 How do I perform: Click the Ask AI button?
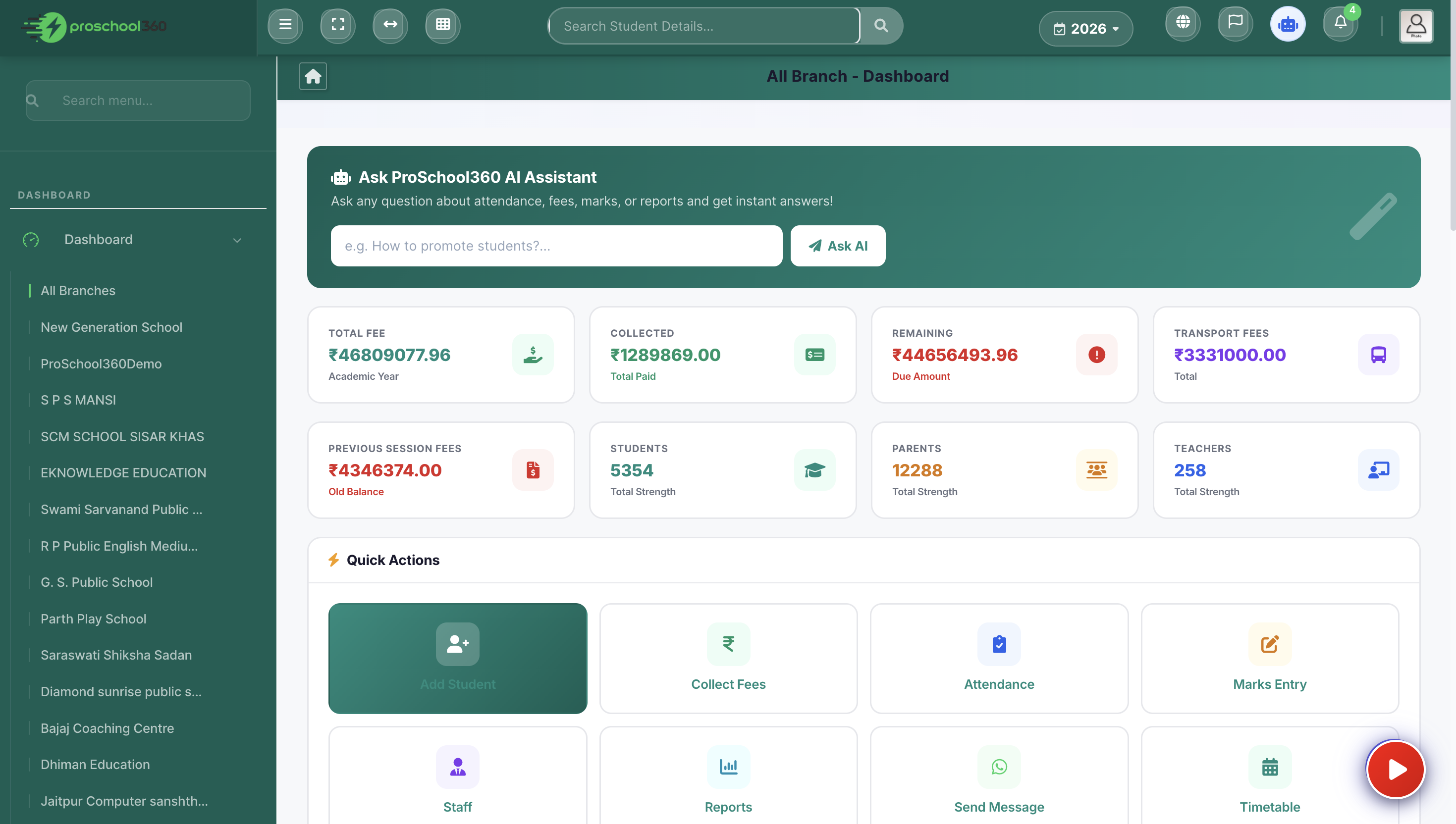pos(837,246)
